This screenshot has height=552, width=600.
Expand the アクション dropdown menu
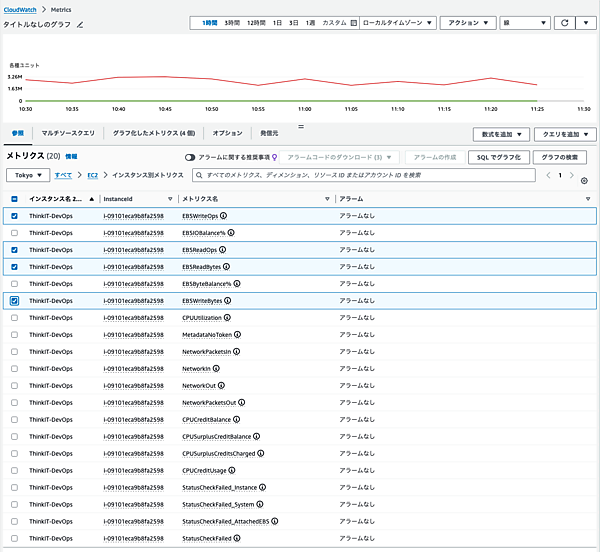pos(468,22)
